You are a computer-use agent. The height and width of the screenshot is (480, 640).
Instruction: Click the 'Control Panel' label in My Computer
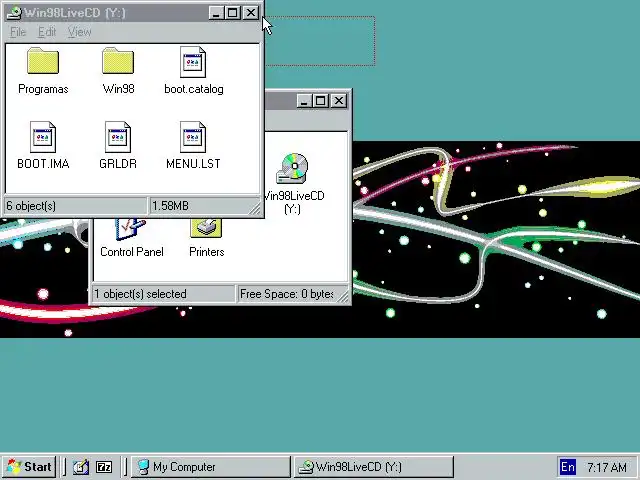tap(132, 252)
